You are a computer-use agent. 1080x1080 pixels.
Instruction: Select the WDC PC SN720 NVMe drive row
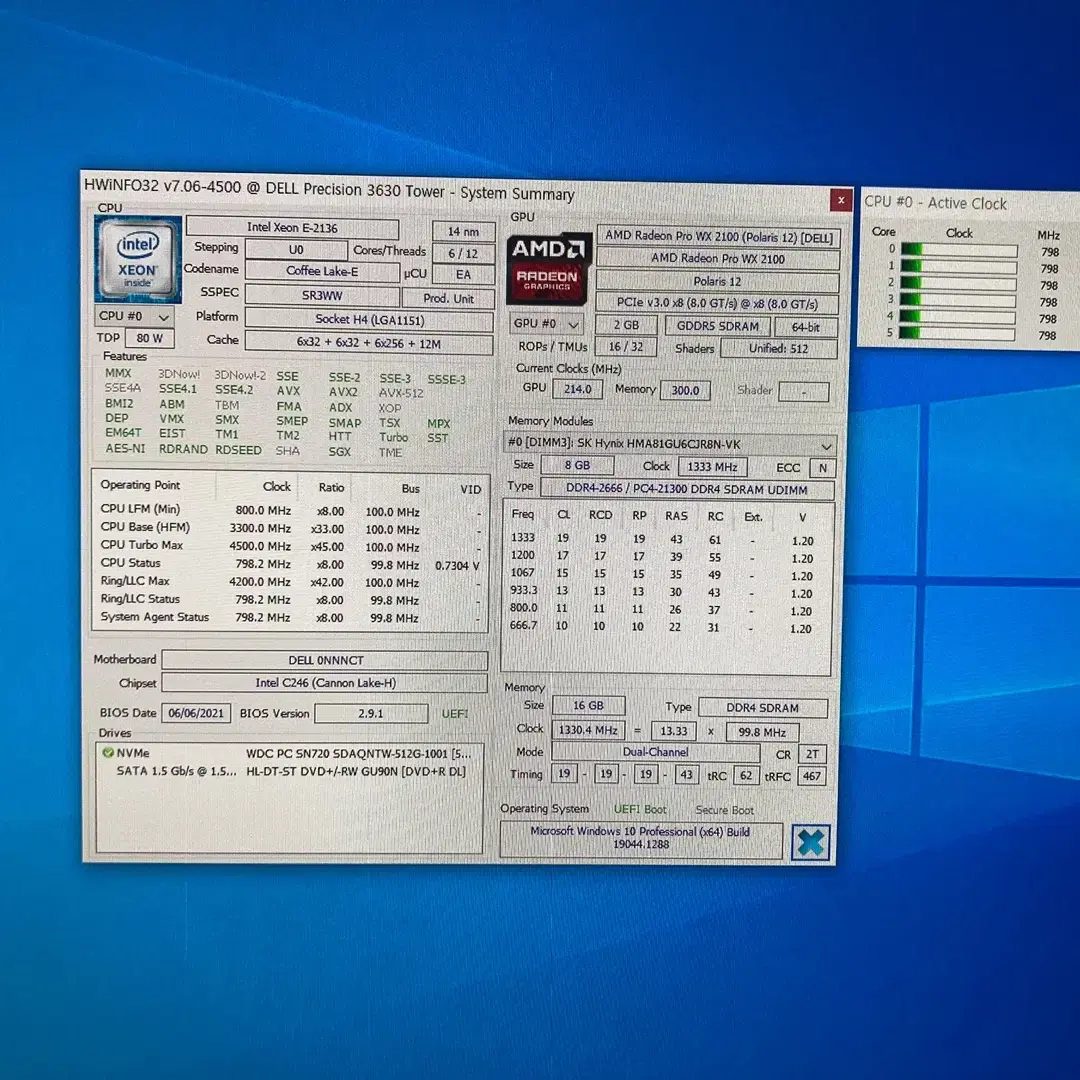[289, 754]
